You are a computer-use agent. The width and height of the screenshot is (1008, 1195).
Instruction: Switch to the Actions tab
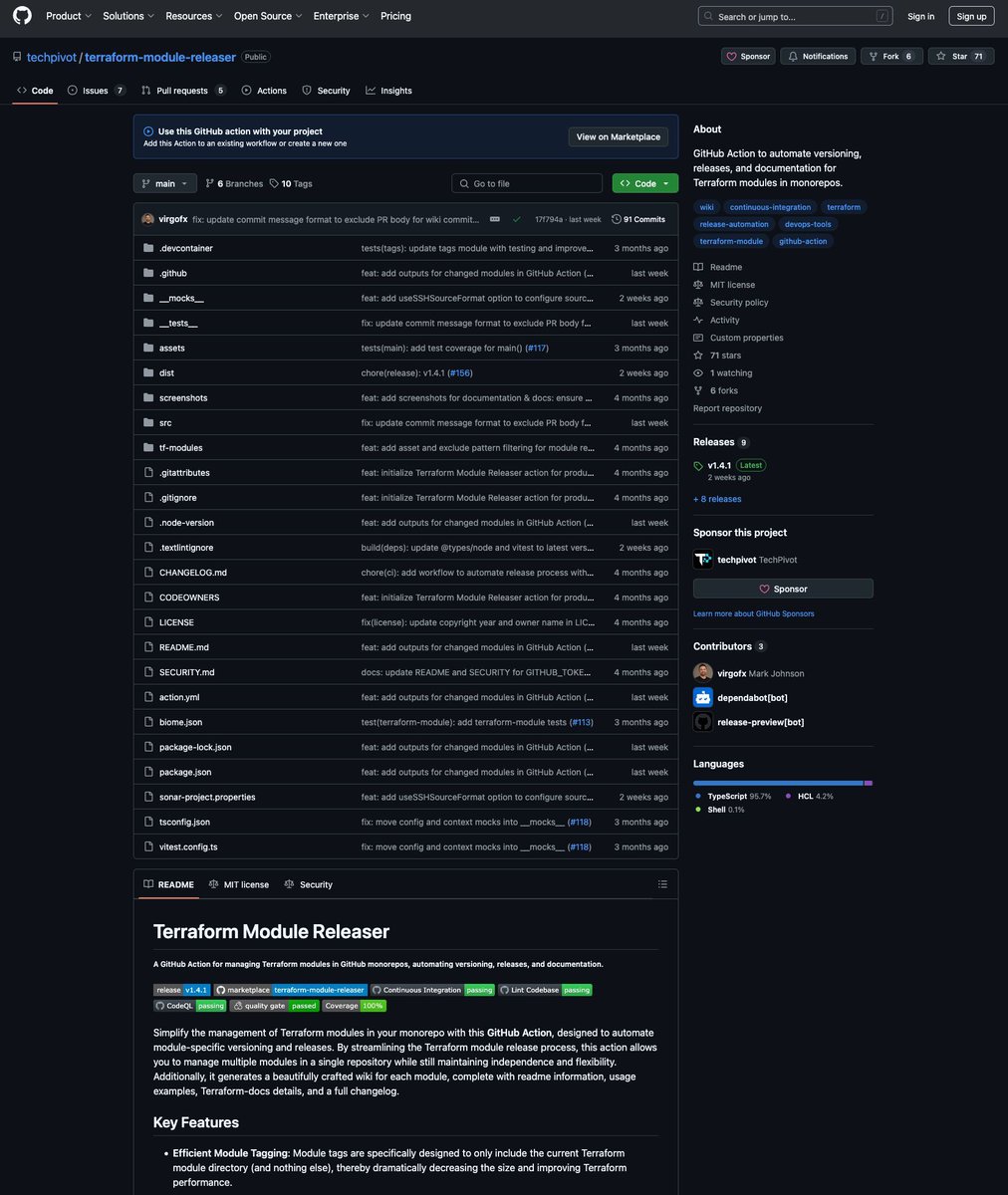pyautogui.click(x=264, y=91)
